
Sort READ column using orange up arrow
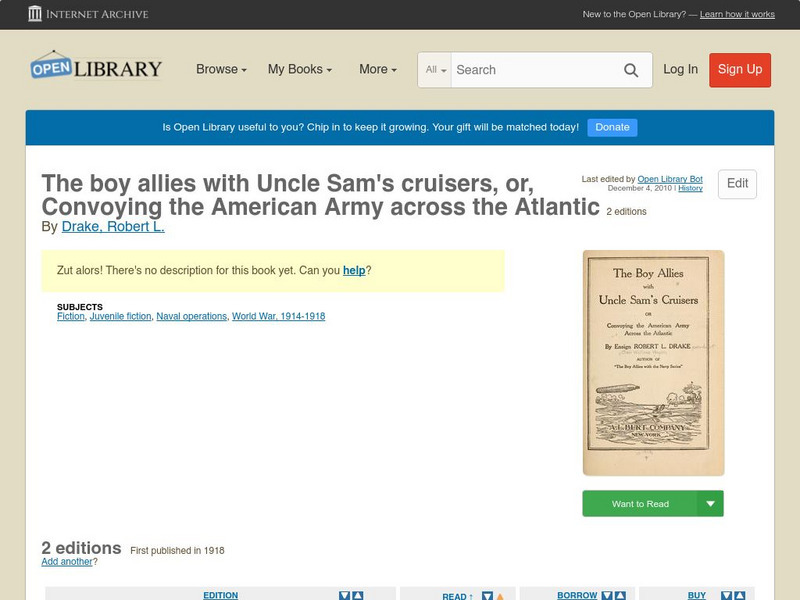tap(500, 595)
